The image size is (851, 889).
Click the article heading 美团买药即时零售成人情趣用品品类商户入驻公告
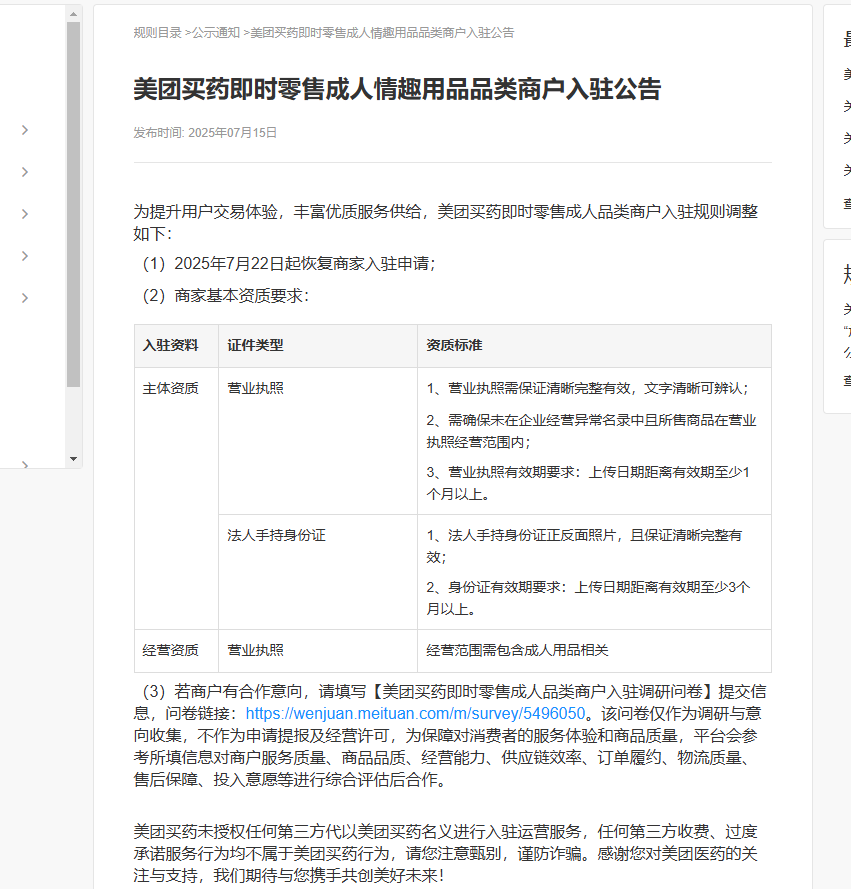click(396, 88)
